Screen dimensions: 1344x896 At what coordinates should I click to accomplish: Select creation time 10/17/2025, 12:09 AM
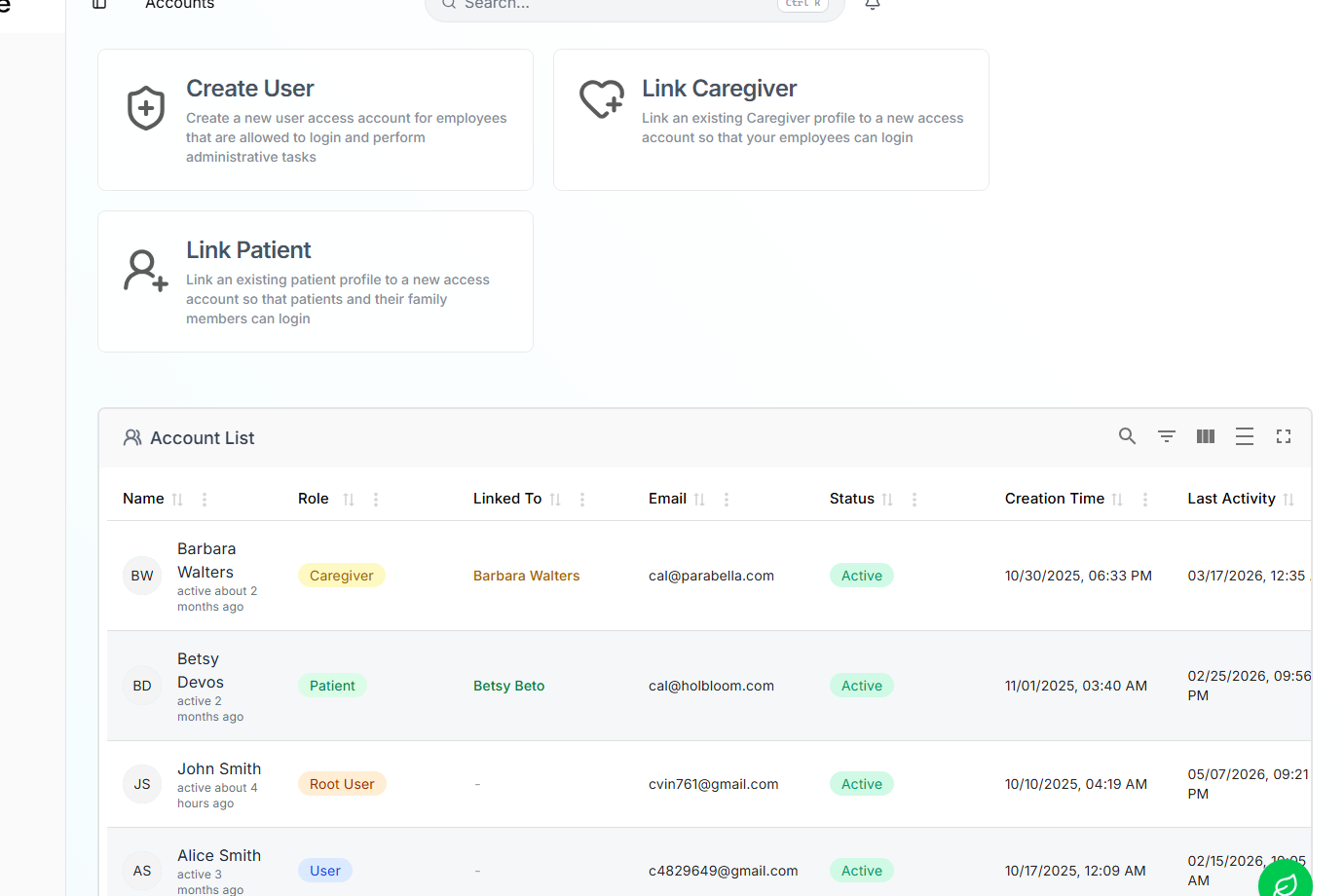point(1075,871)
